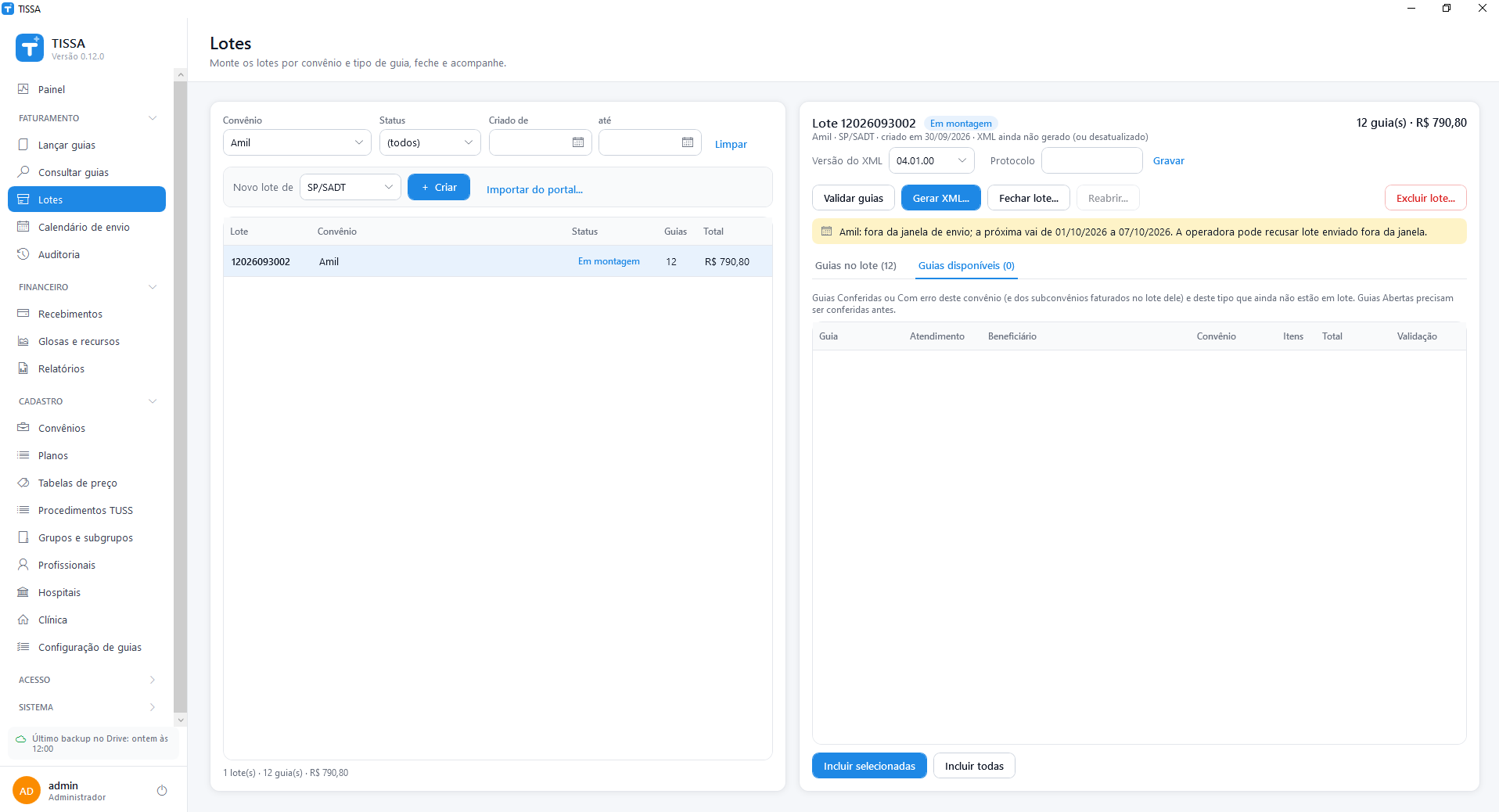Open the Criado de calendar picker icon

[578, 142]
